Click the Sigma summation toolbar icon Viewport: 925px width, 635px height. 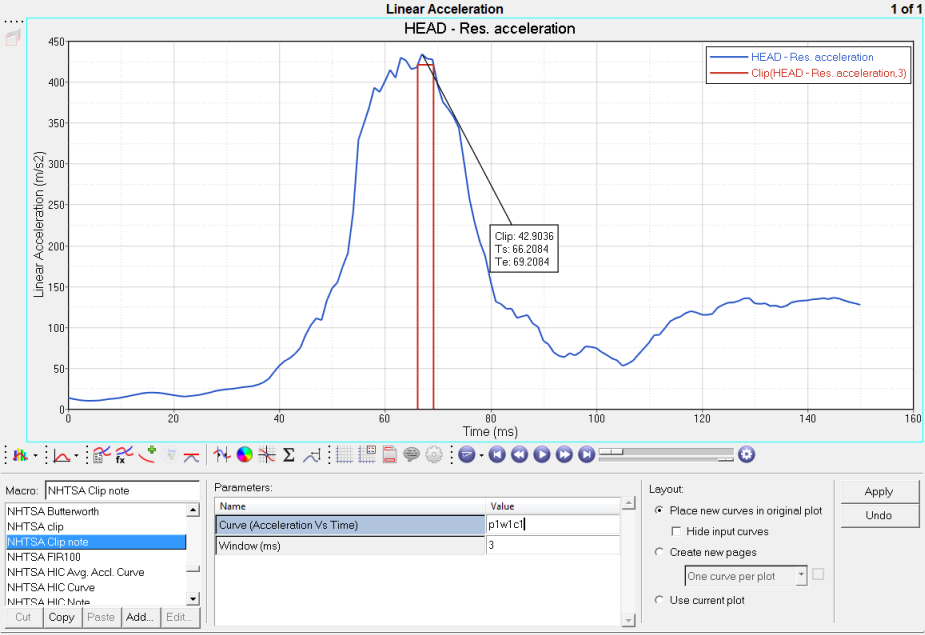point(289,454)
